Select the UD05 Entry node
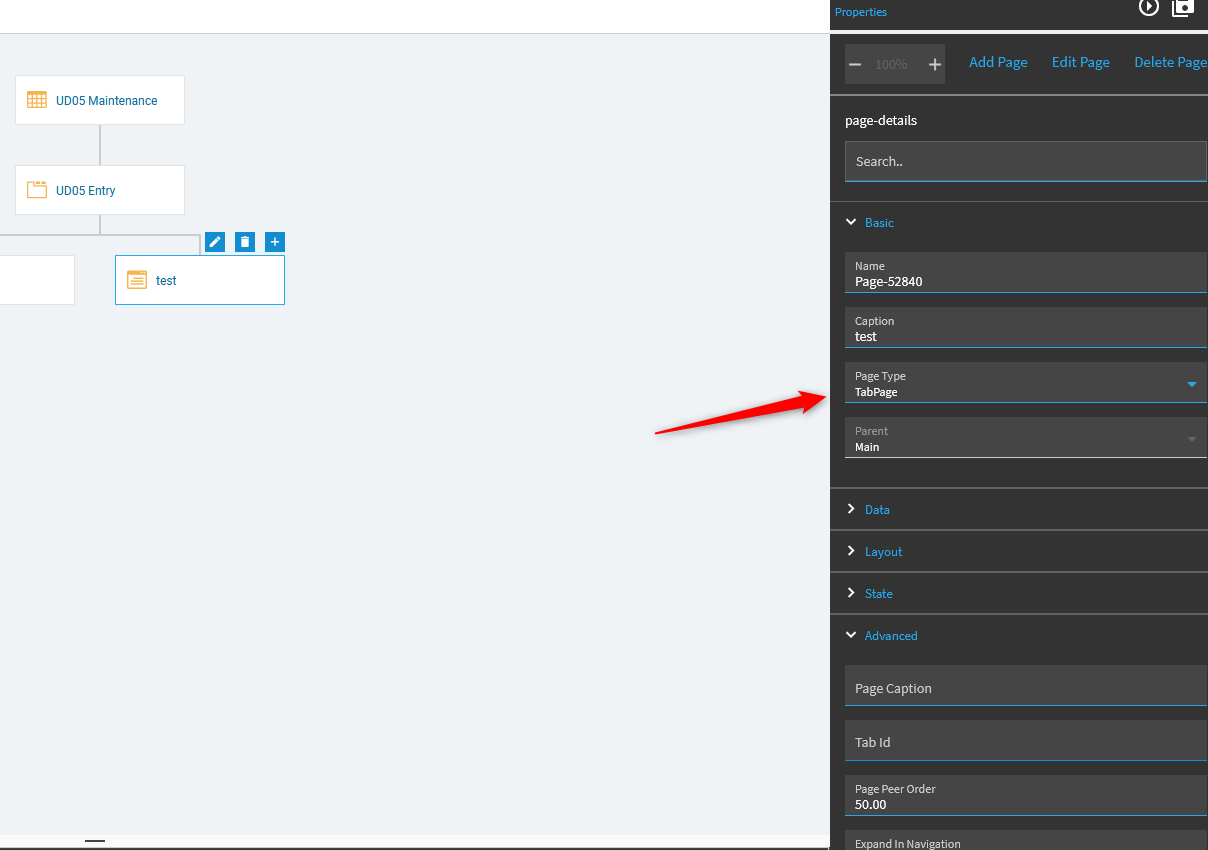This screenshot has height=850, width=1208. tap(100, 190)
